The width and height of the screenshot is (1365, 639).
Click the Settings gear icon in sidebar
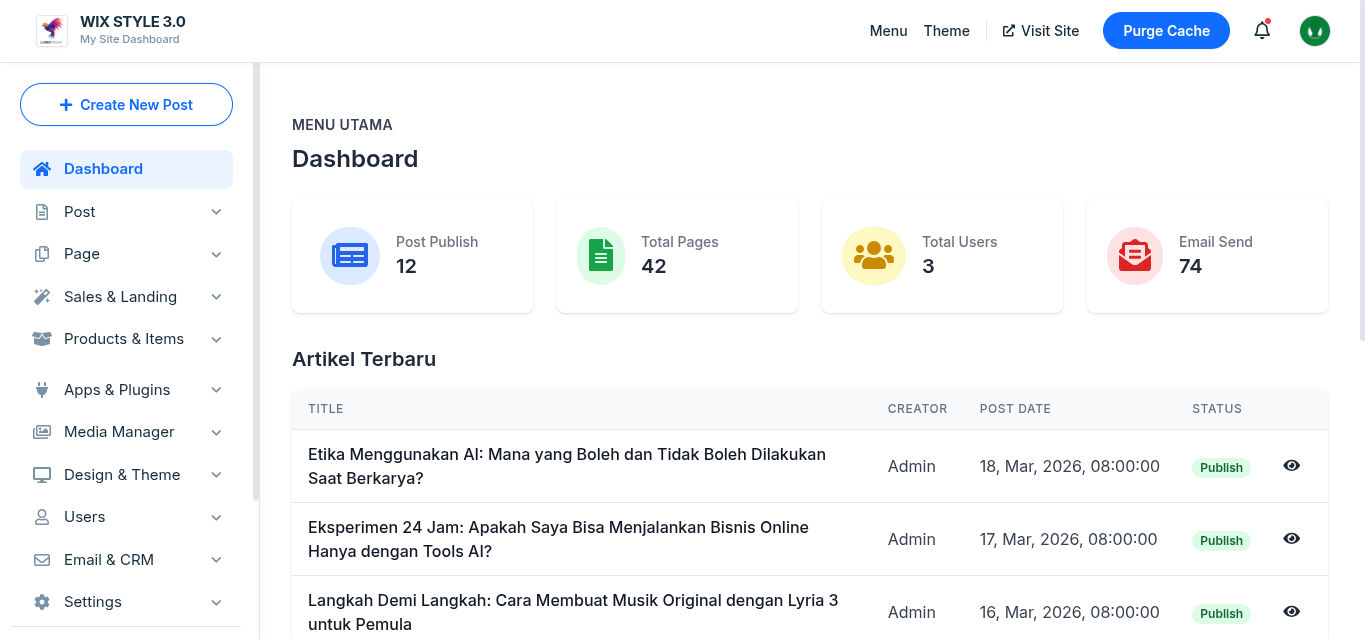click(42, 602)
